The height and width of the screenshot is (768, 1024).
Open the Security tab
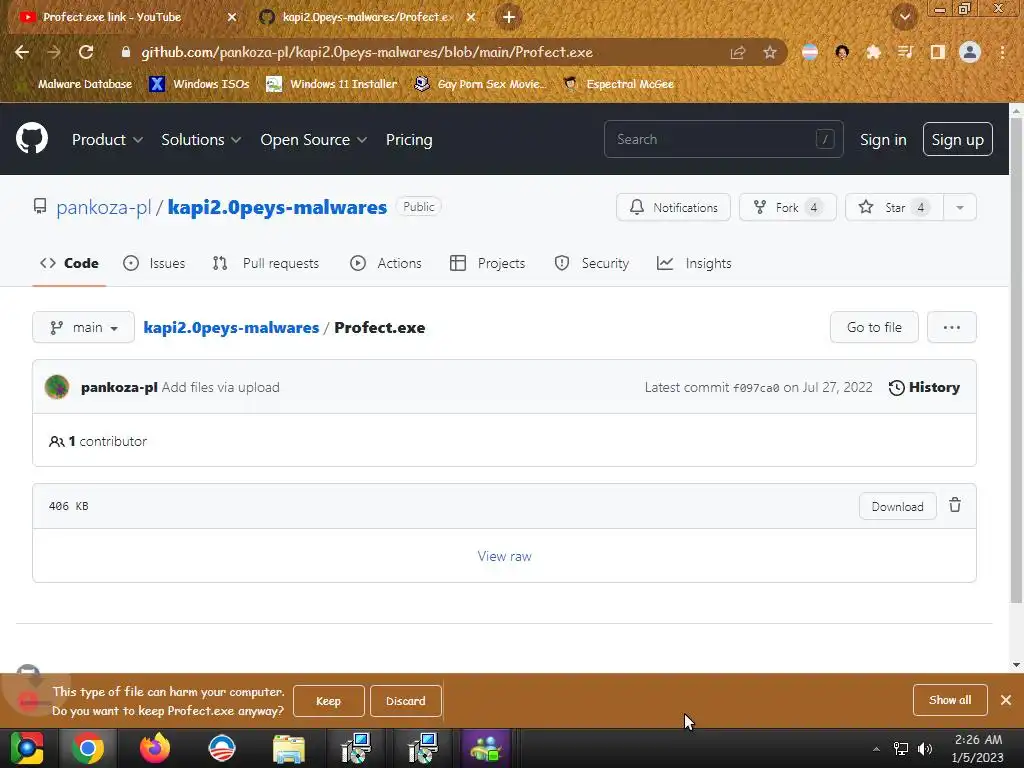pos(592,263)
